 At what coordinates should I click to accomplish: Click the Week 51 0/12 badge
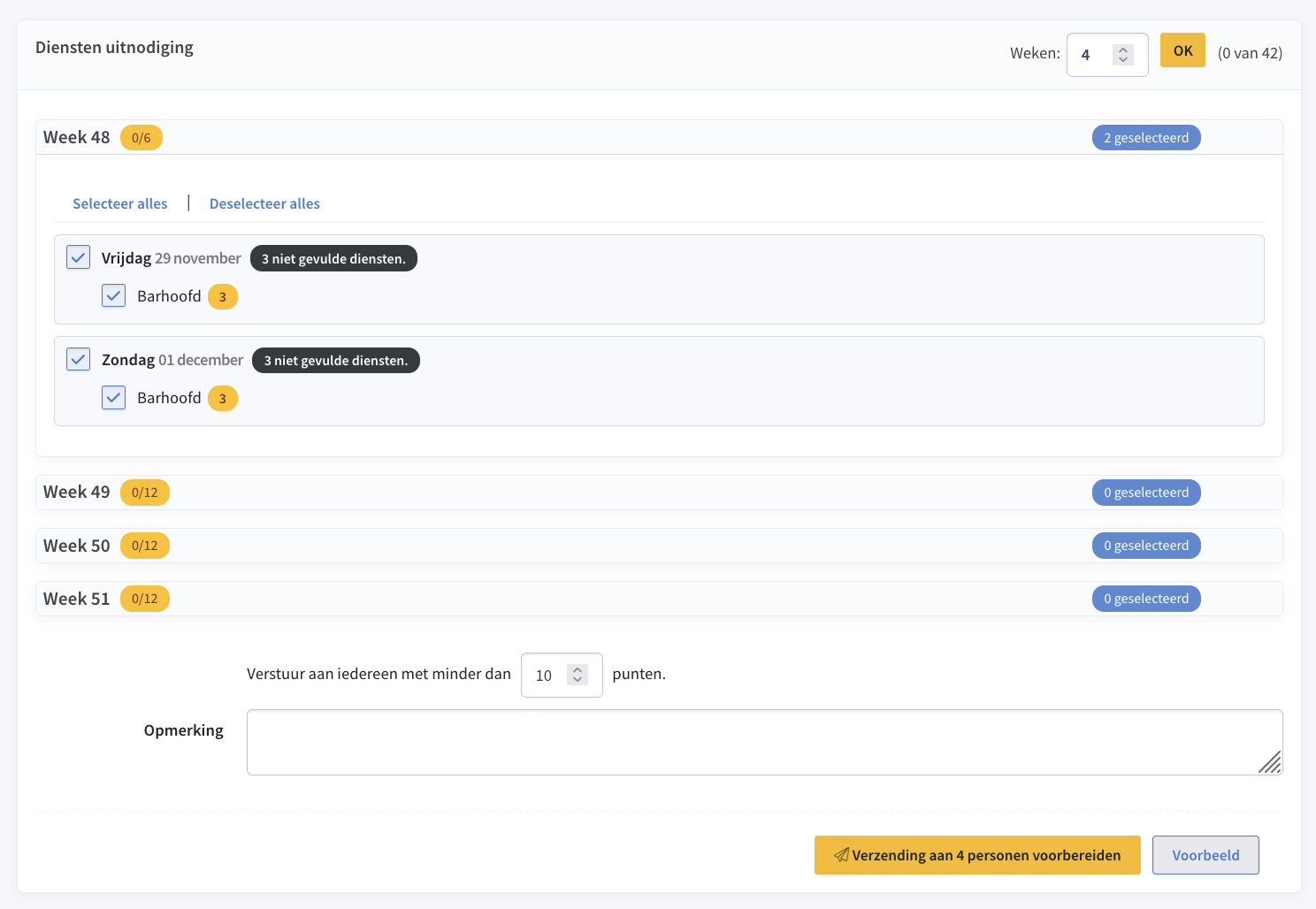click(145, 599)
